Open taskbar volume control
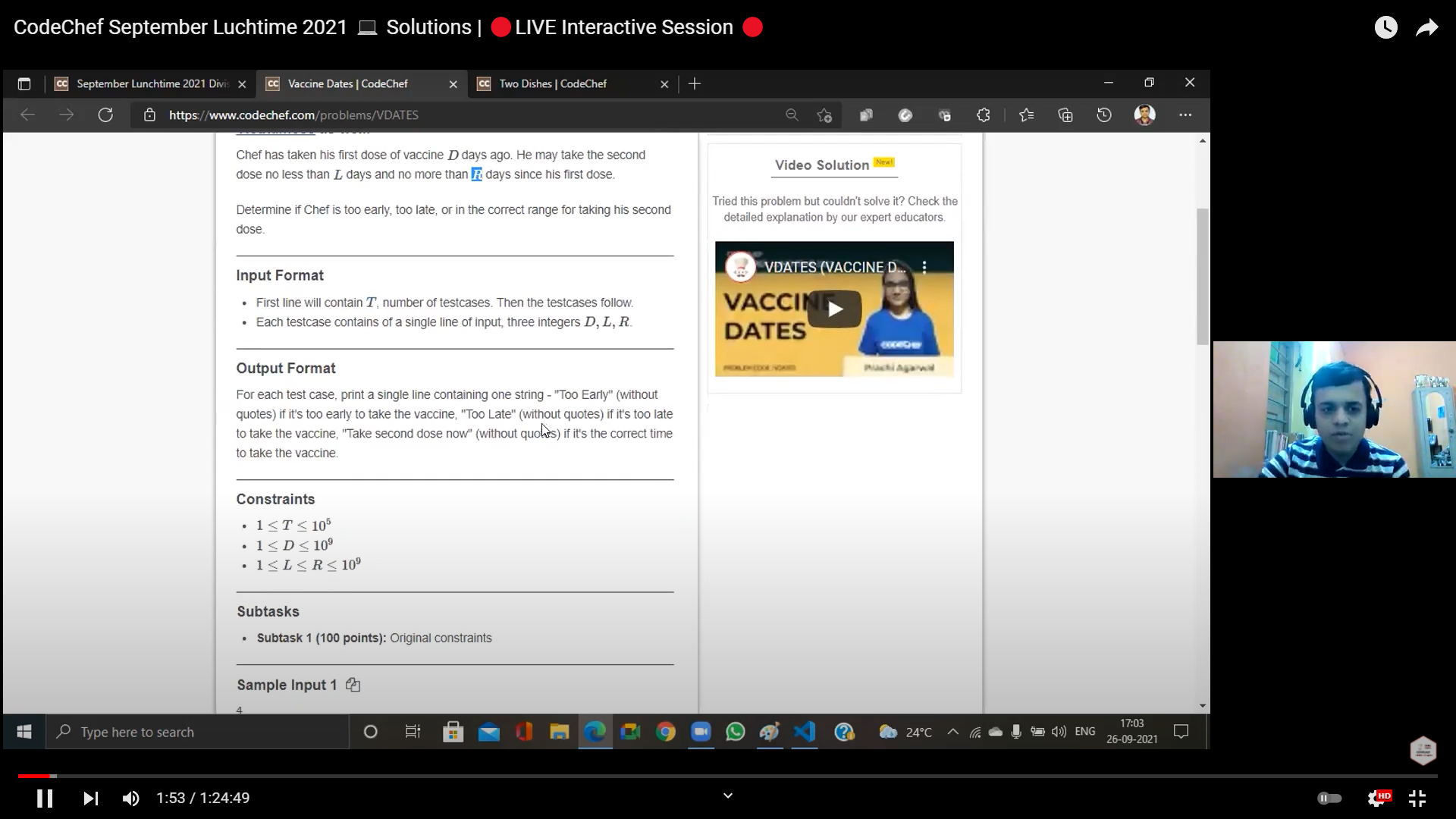Image resolution: width=1456 pixels, height=819 pixels. (1059, 732)
